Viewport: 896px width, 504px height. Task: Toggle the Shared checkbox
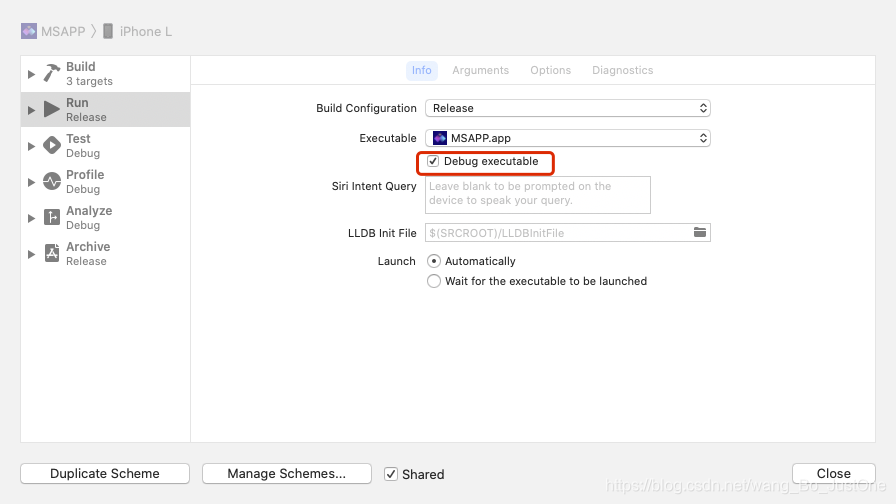point(391,474)
